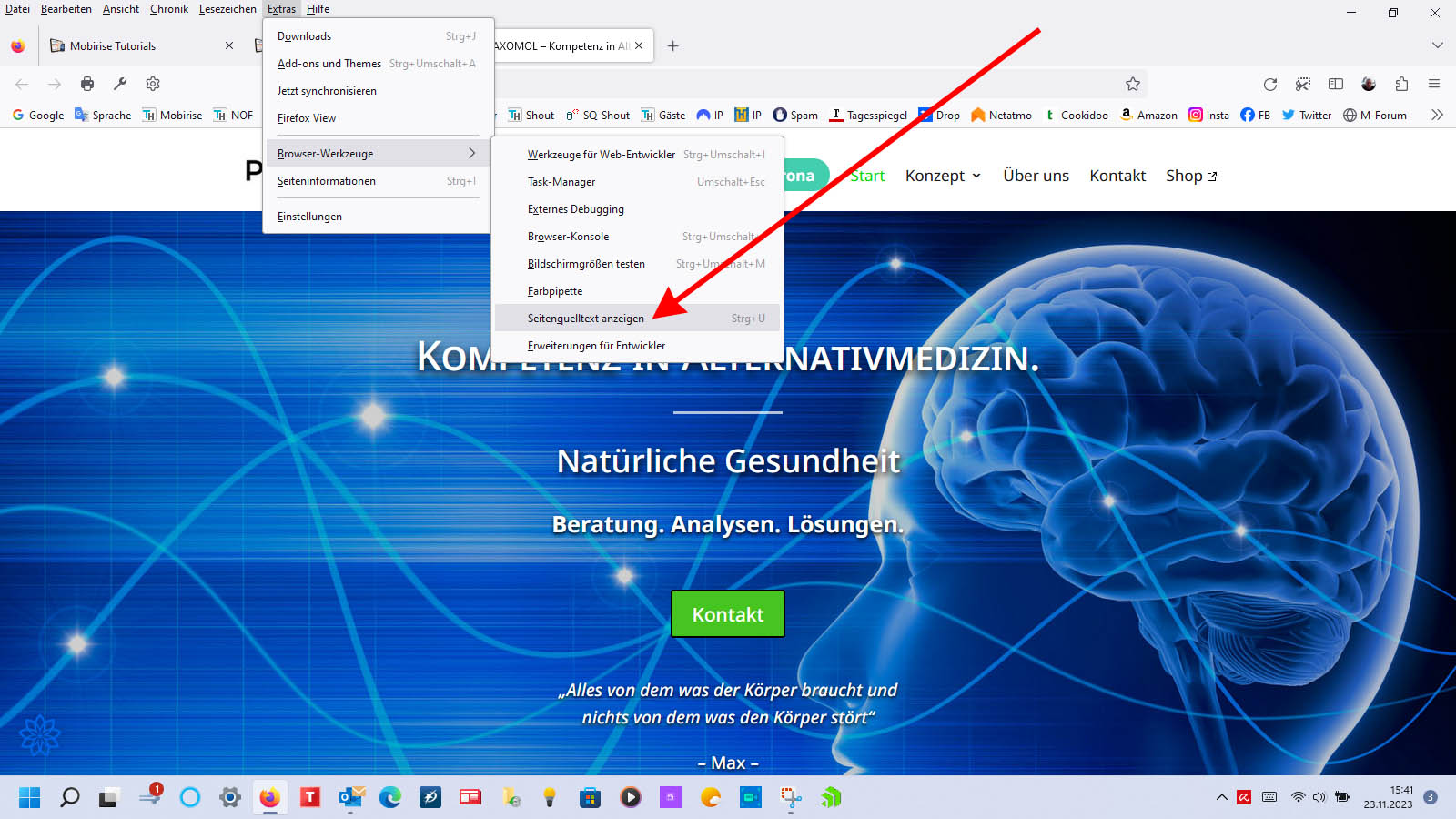Expand the Konzept navigation dropdown
1456x819 pixels.
pos(943,176)
